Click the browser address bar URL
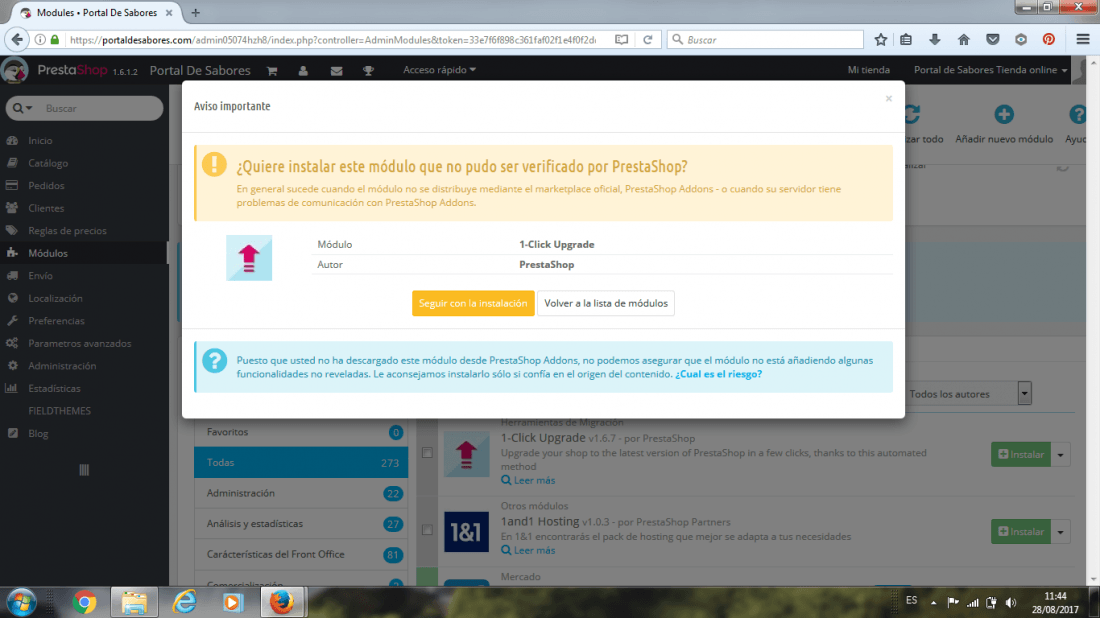 tap(333, 40)
